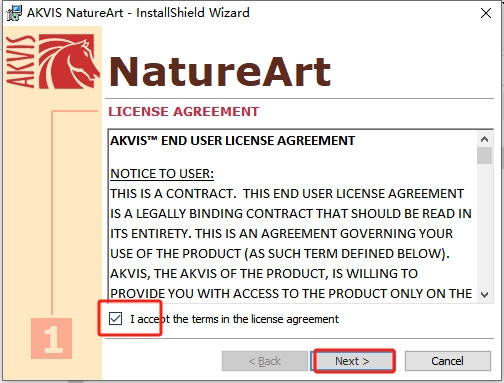The height and width of the screenshot is (383, 504).
Task: Click 'I accept the terms' label text
Action: click(x=234, y=319)
